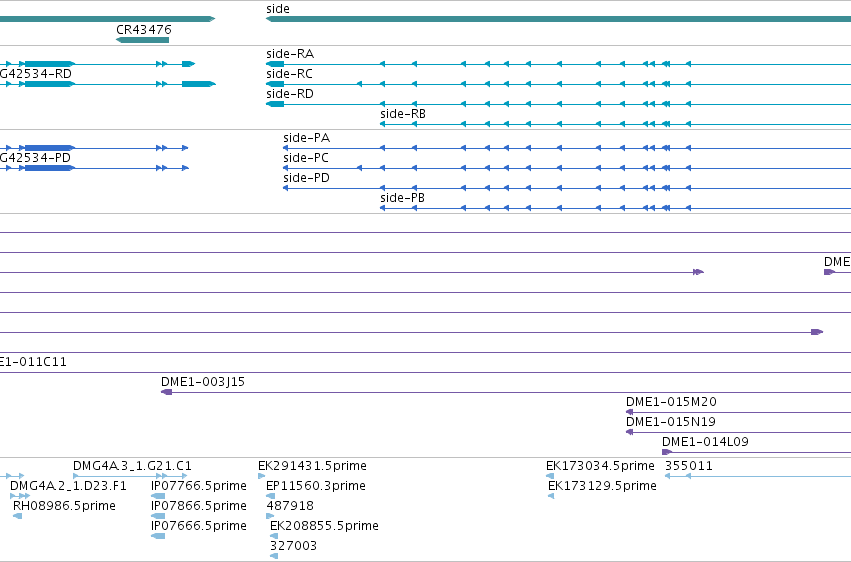Click the RH08986.5prime feature glyph

click(17, 516)
